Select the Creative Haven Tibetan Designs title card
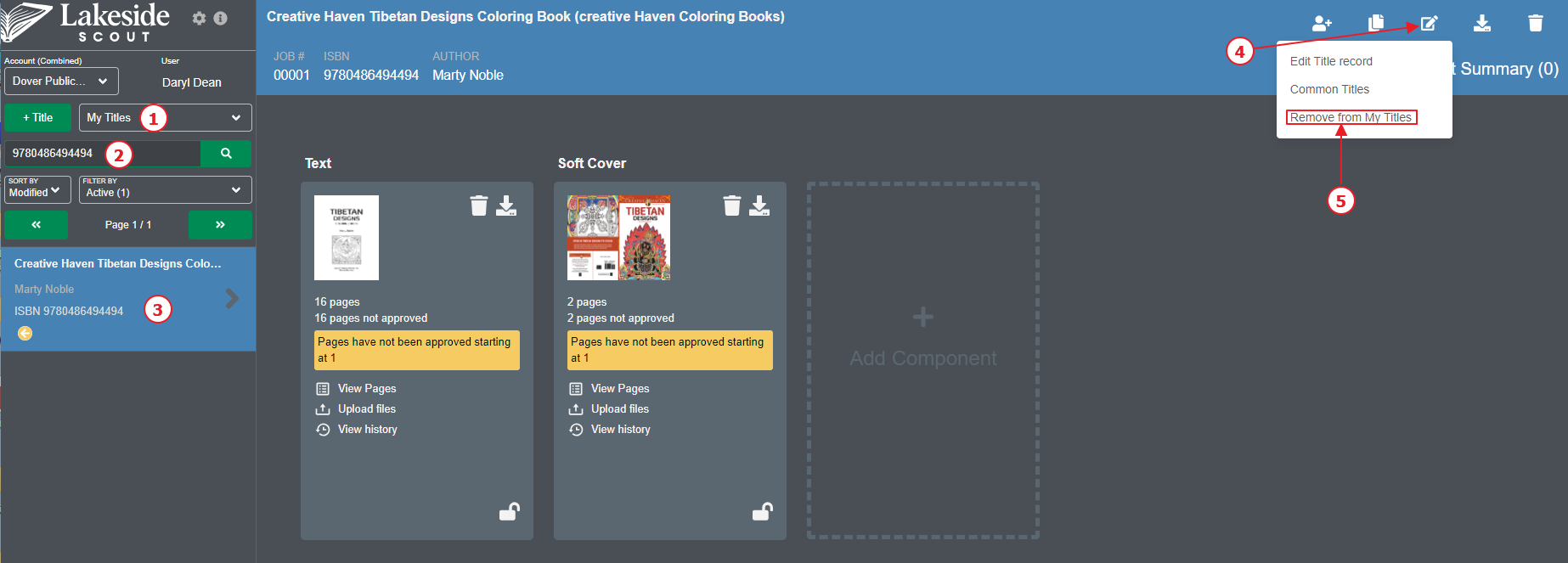This screenshot has height=563, width=1568. coord(128,299)
